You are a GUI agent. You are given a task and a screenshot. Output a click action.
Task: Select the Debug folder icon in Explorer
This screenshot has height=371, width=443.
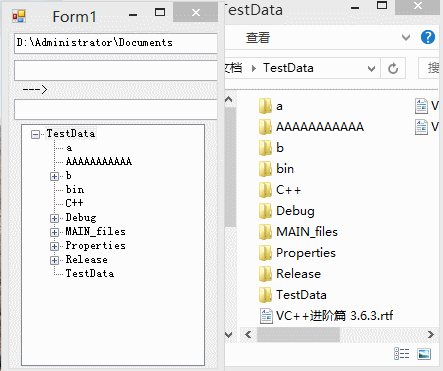click(265, 211)
